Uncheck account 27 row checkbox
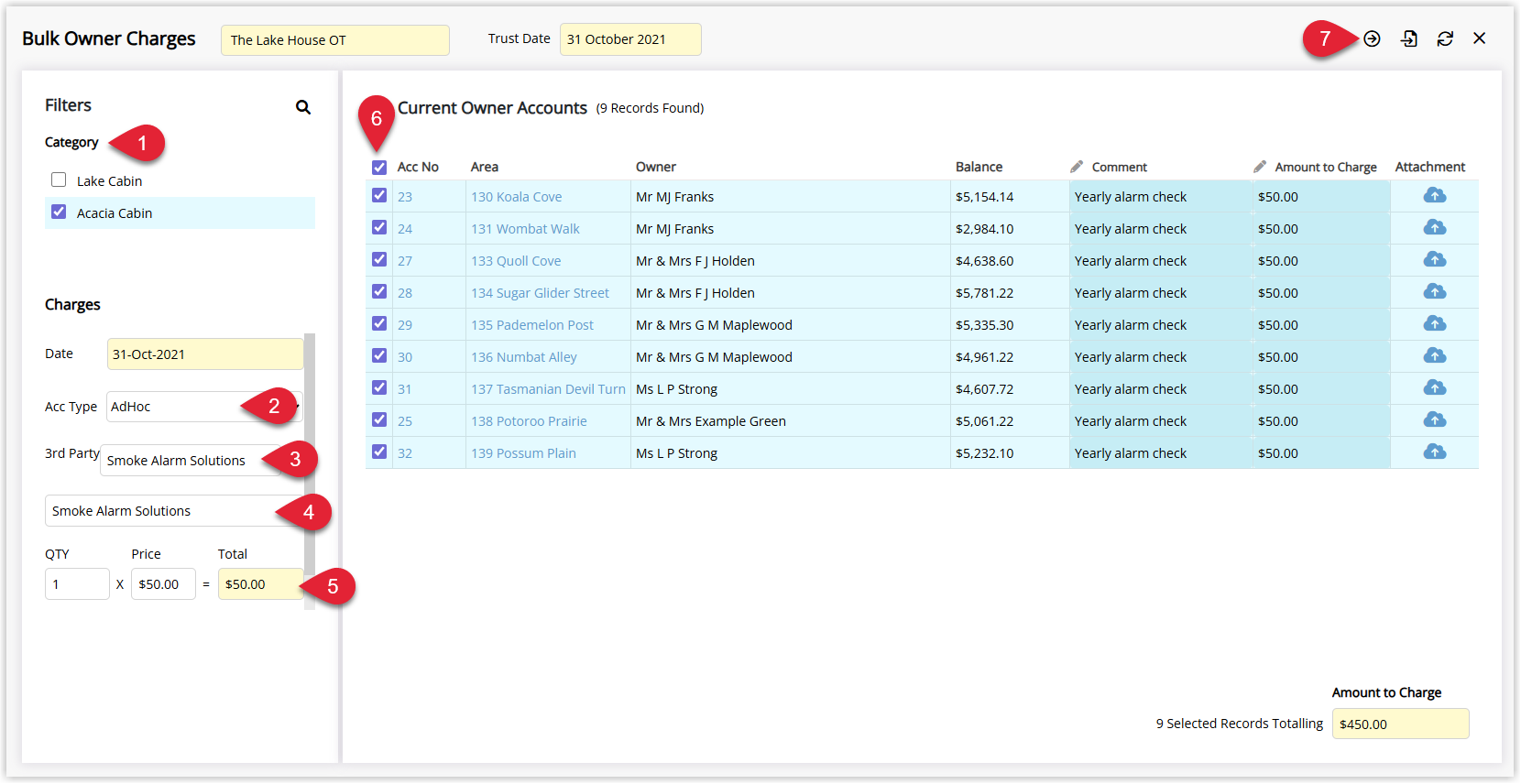 click(379, 259)
